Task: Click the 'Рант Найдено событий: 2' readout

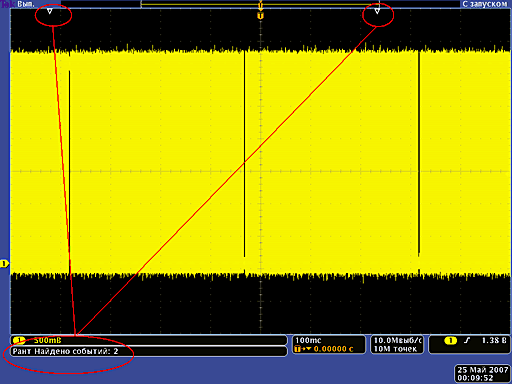Action: (x=65, y=351)
